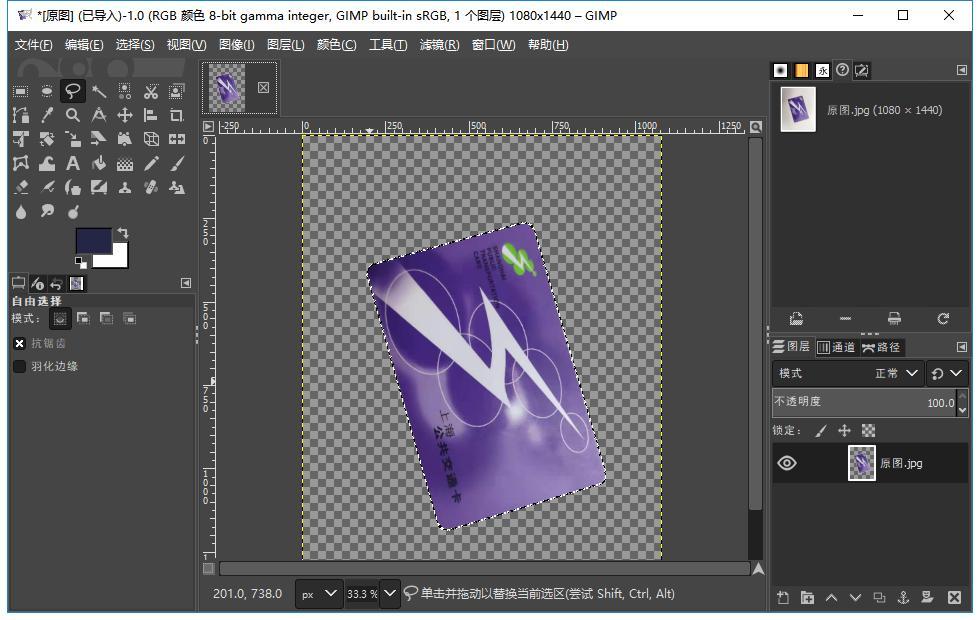Expand the 33.3% zoom level dropdown
This screenshot has height=620, width=980.
390,593
